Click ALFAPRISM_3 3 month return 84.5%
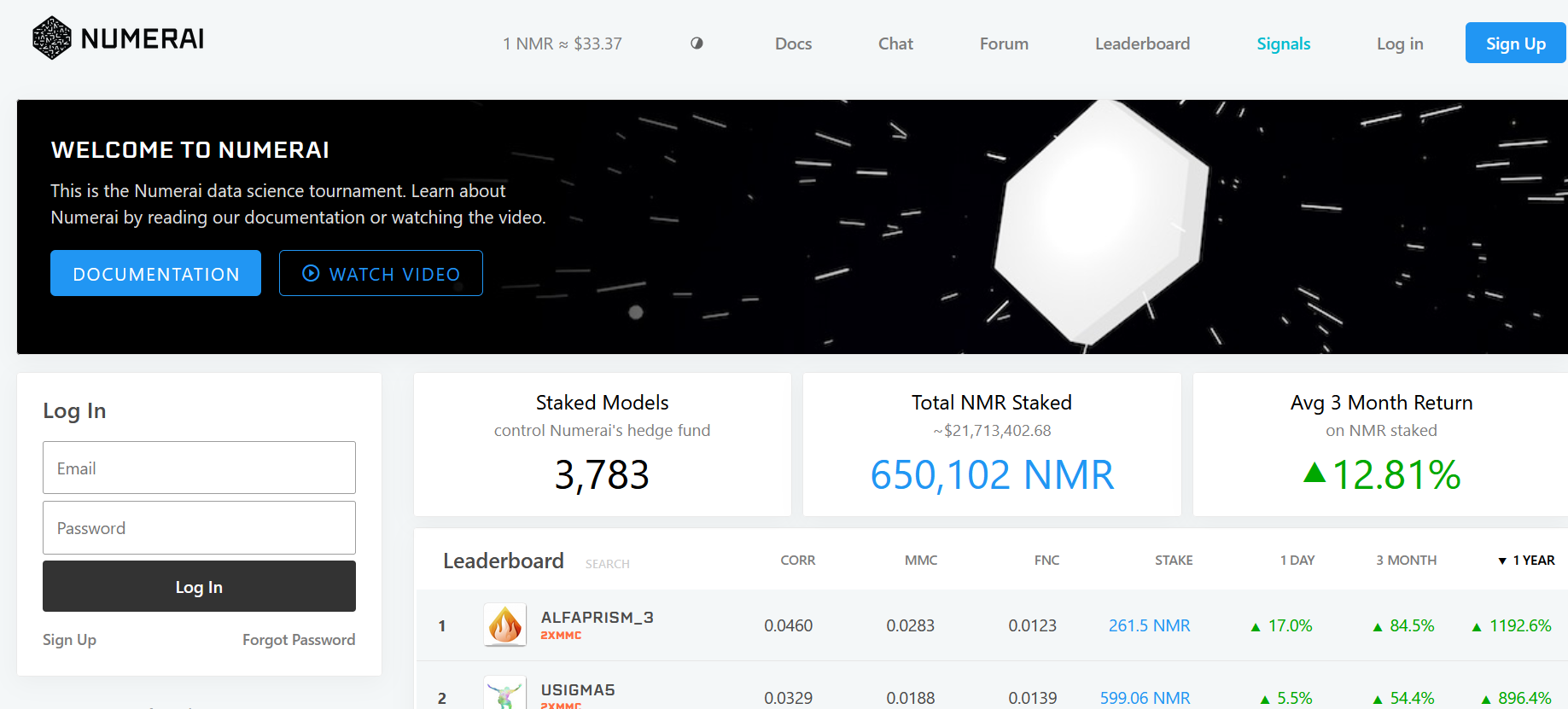This screenshot has width=1568, height=709. (x=1403, y=625)
